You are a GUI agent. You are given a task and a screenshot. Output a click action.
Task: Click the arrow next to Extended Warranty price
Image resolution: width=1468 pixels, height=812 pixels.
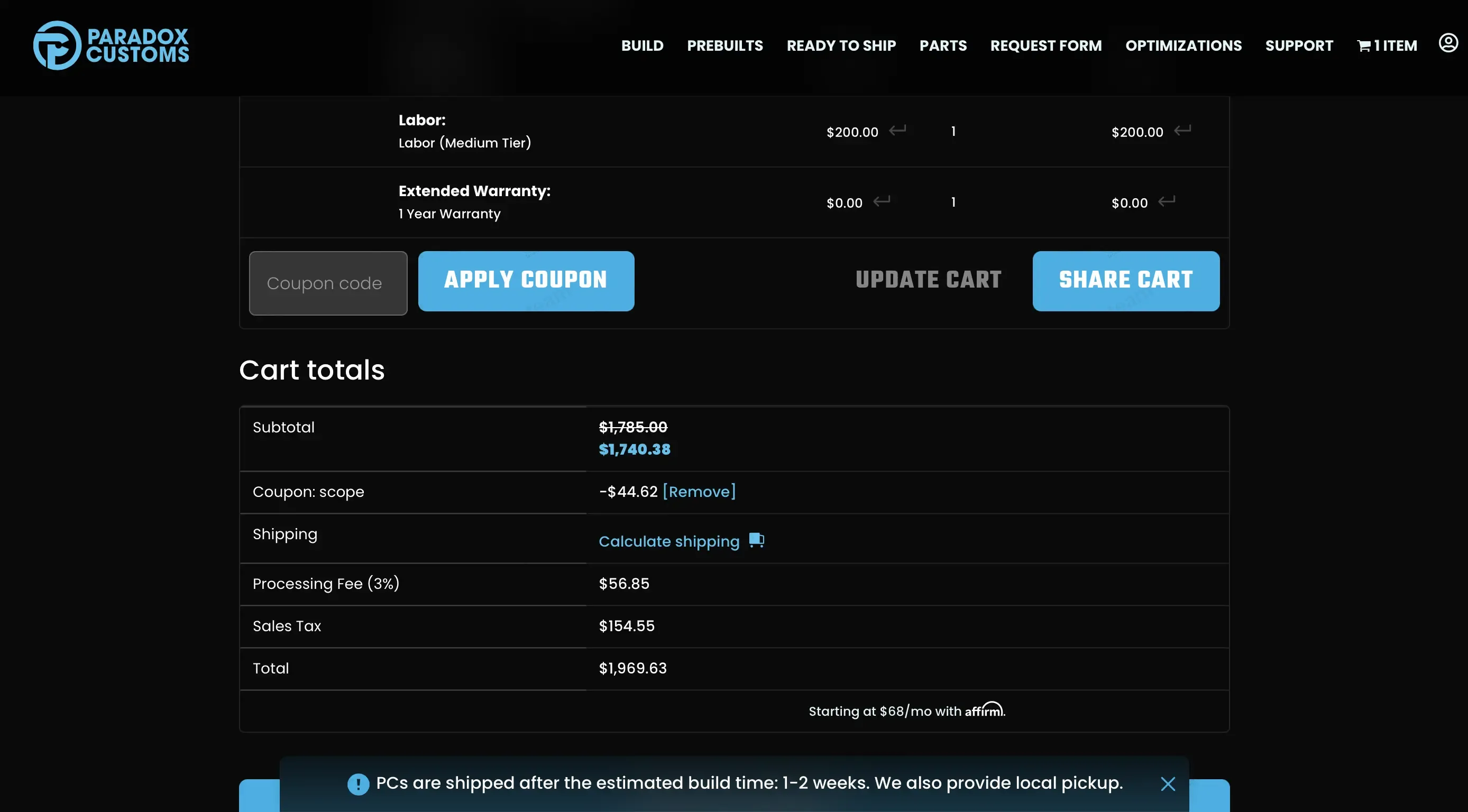point(882,201)
